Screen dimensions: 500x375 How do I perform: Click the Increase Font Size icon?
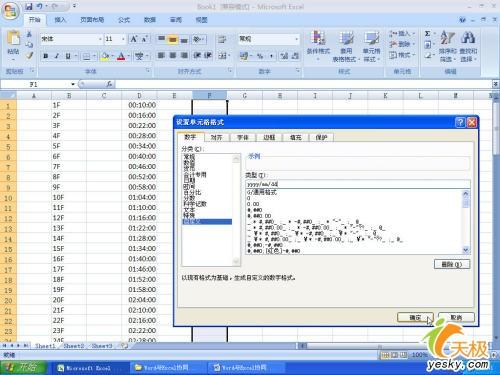tap(134, 39)
